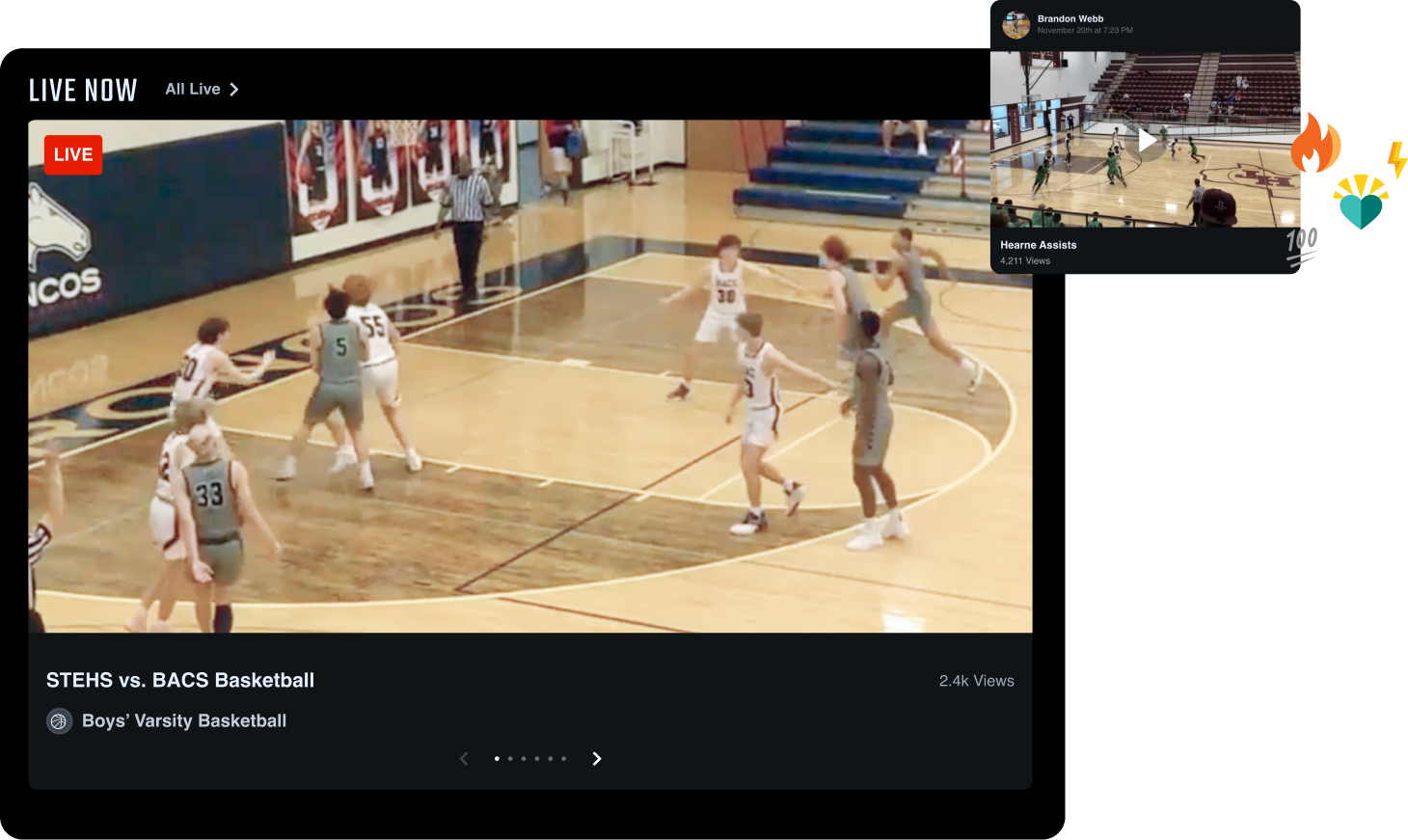Click the red LIVE badge
1408x840 pixels.
click(73, 154)
